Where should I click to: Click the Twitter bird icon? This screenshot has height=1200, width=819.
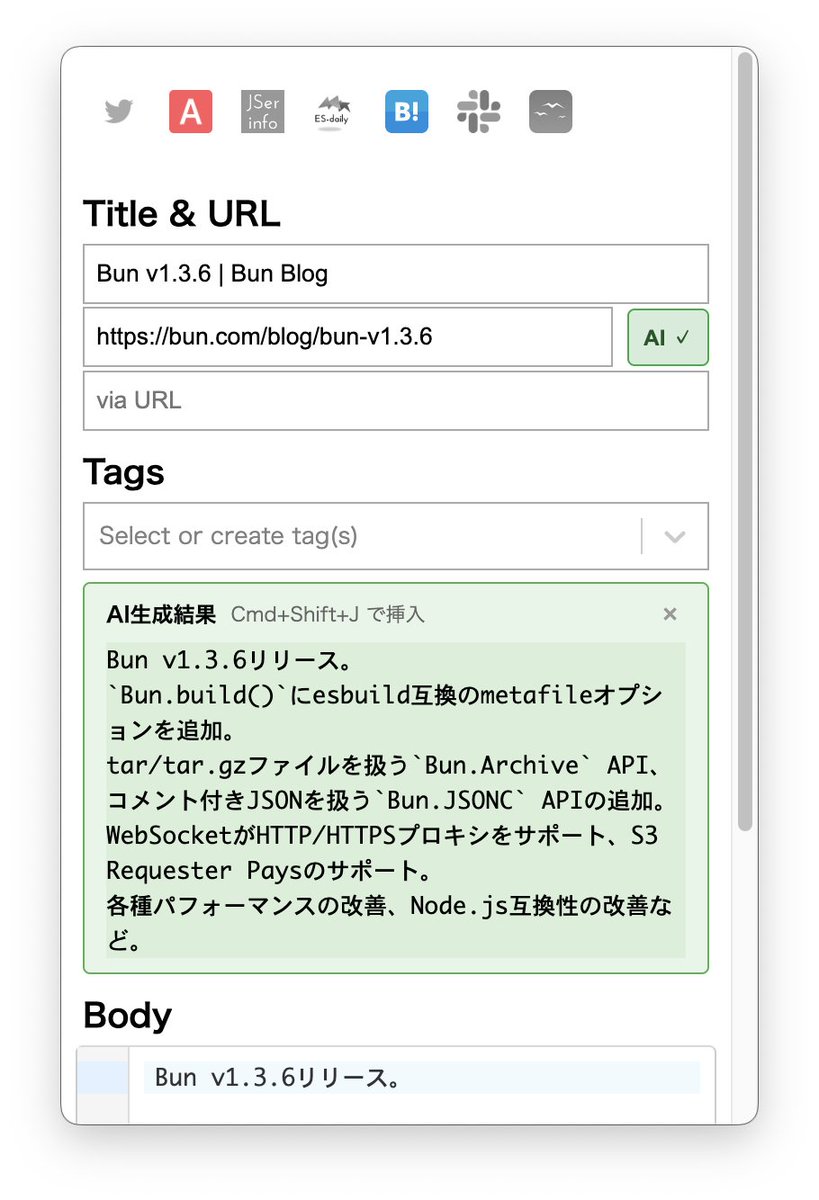pyautogui.click(x=119, y=111)
